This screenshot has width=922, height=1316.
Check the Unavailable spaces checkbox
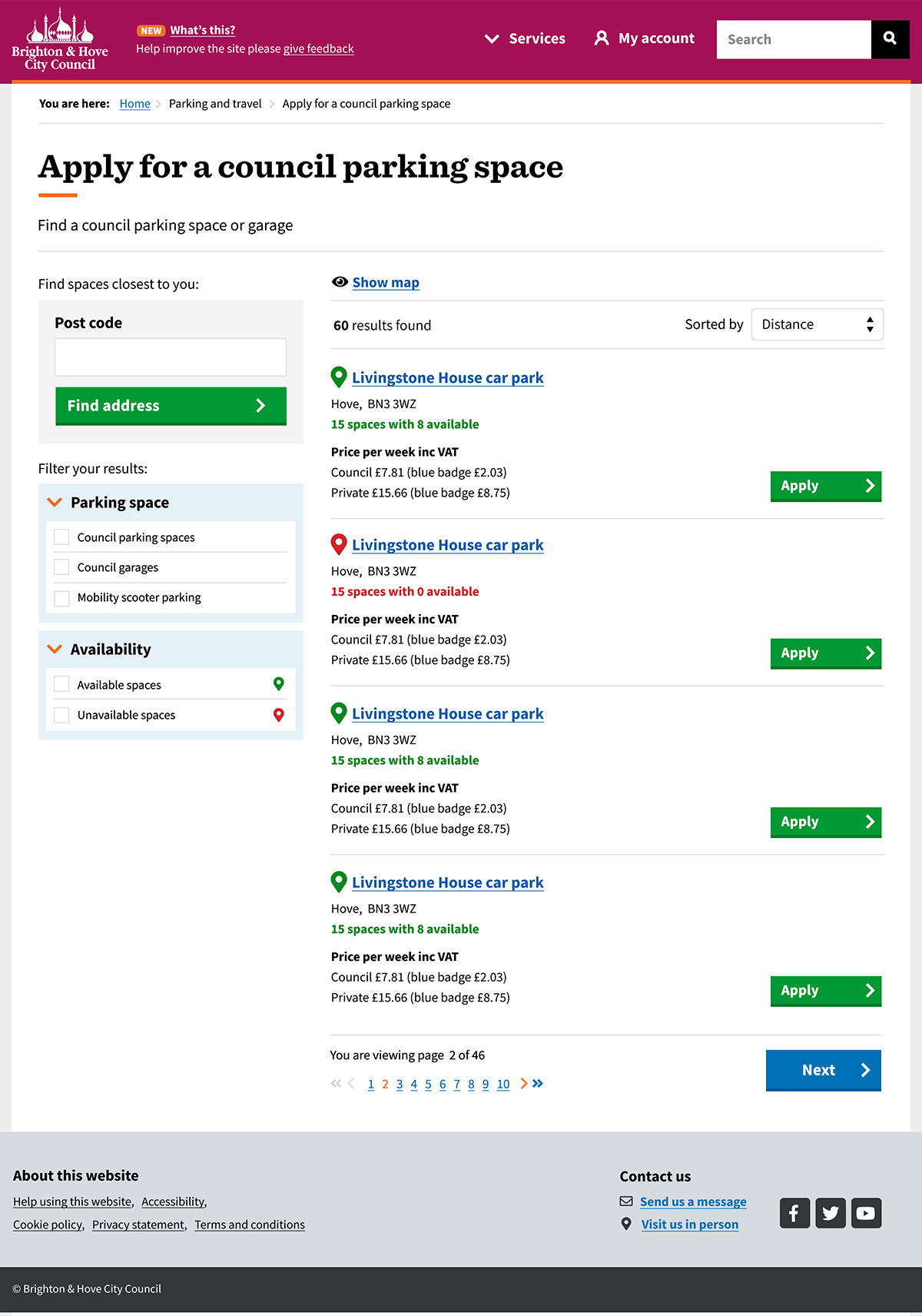[62, 715]
